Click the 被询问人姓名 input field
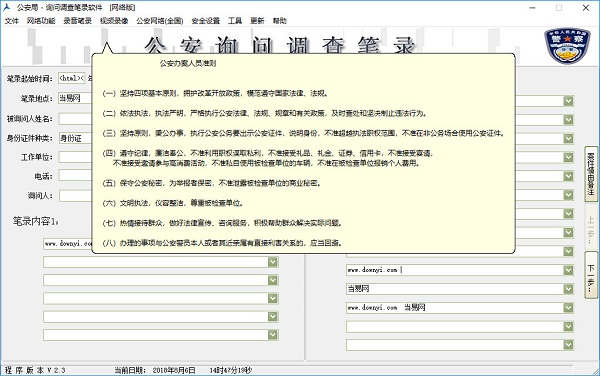Image resolution: width=600 pixels, height=376 pixels. [75, 119]
